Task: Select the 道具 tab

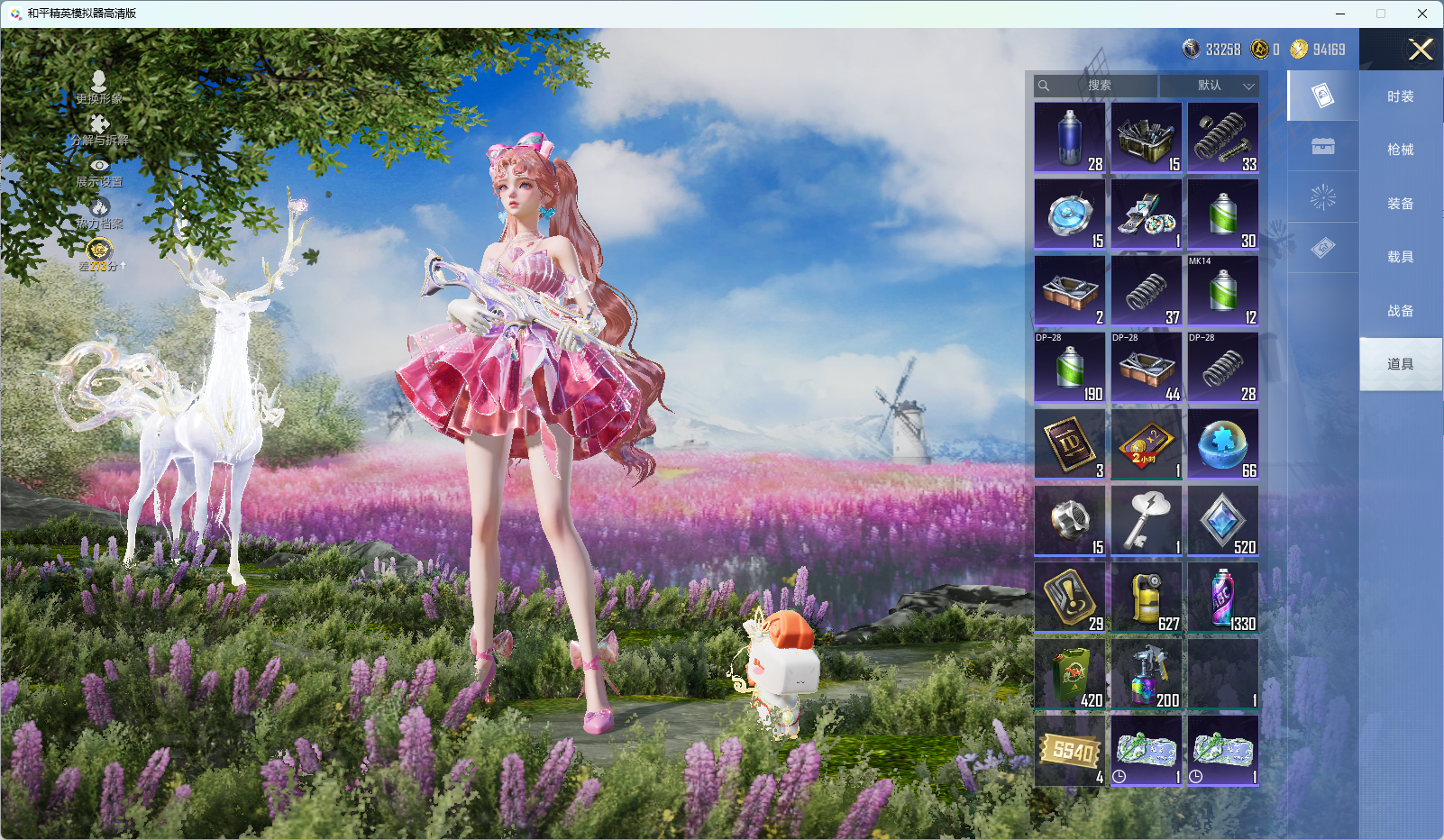Action: 1401,364
